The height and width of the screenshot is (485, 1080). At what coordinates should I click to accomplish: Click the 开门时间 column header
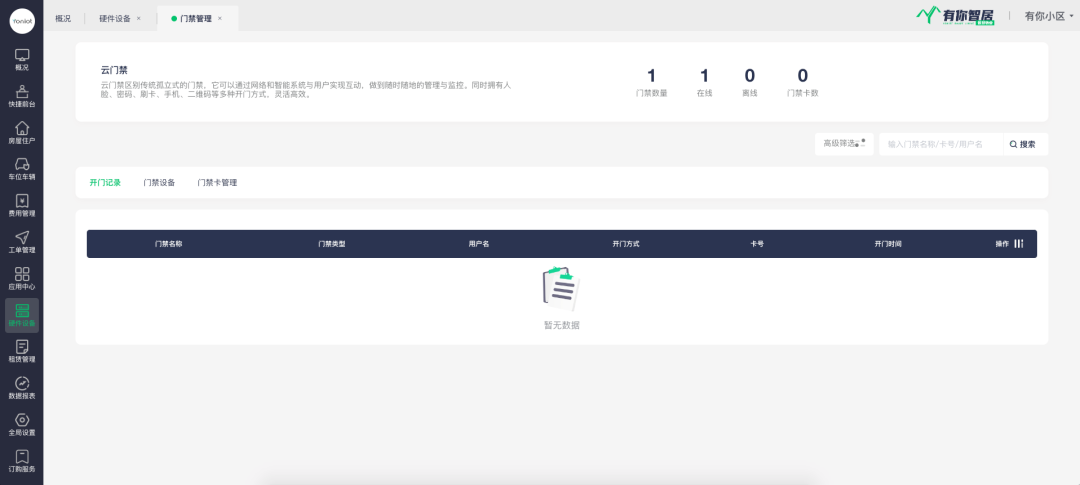click(888, 244)
